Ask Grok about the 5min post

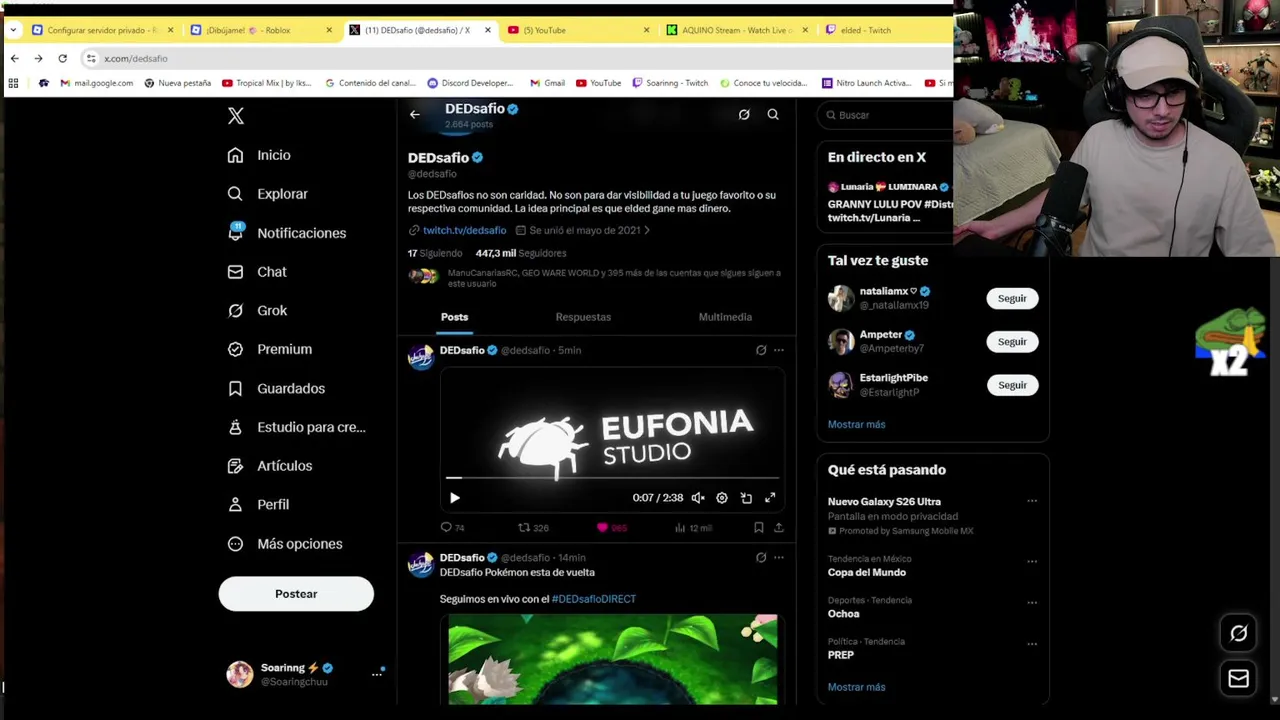pyautogui.click(x=761, y=350)
